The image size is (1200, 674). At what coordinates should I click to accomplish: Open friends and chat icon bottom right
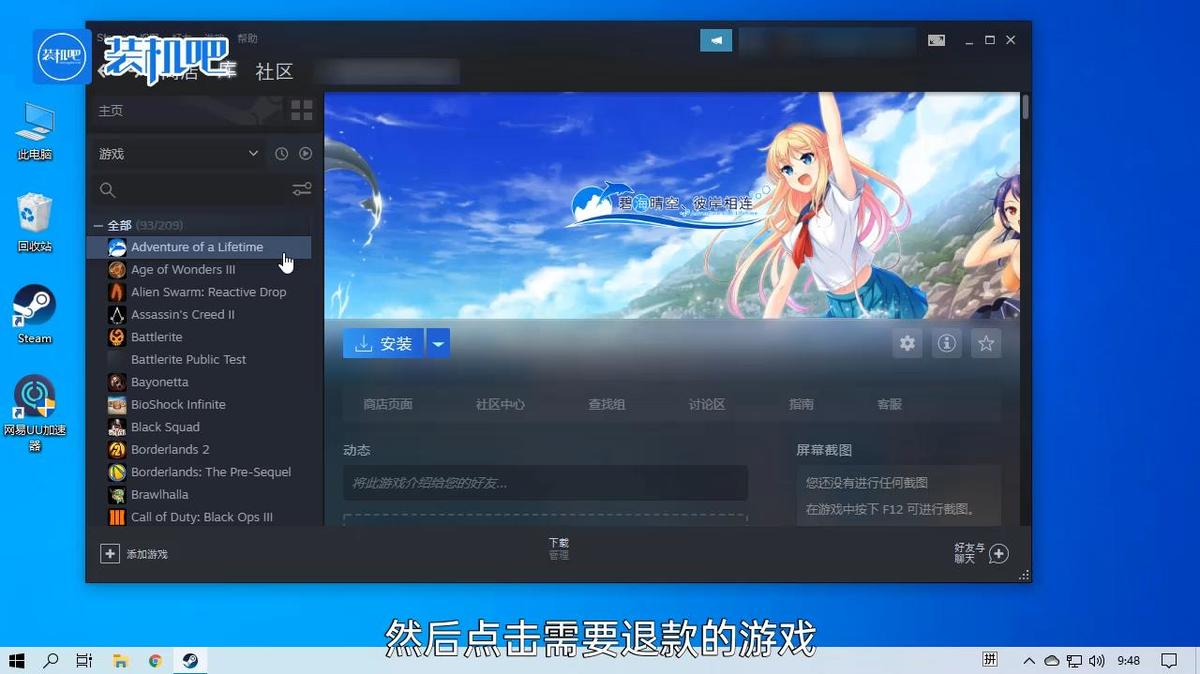tap(997, 552)
